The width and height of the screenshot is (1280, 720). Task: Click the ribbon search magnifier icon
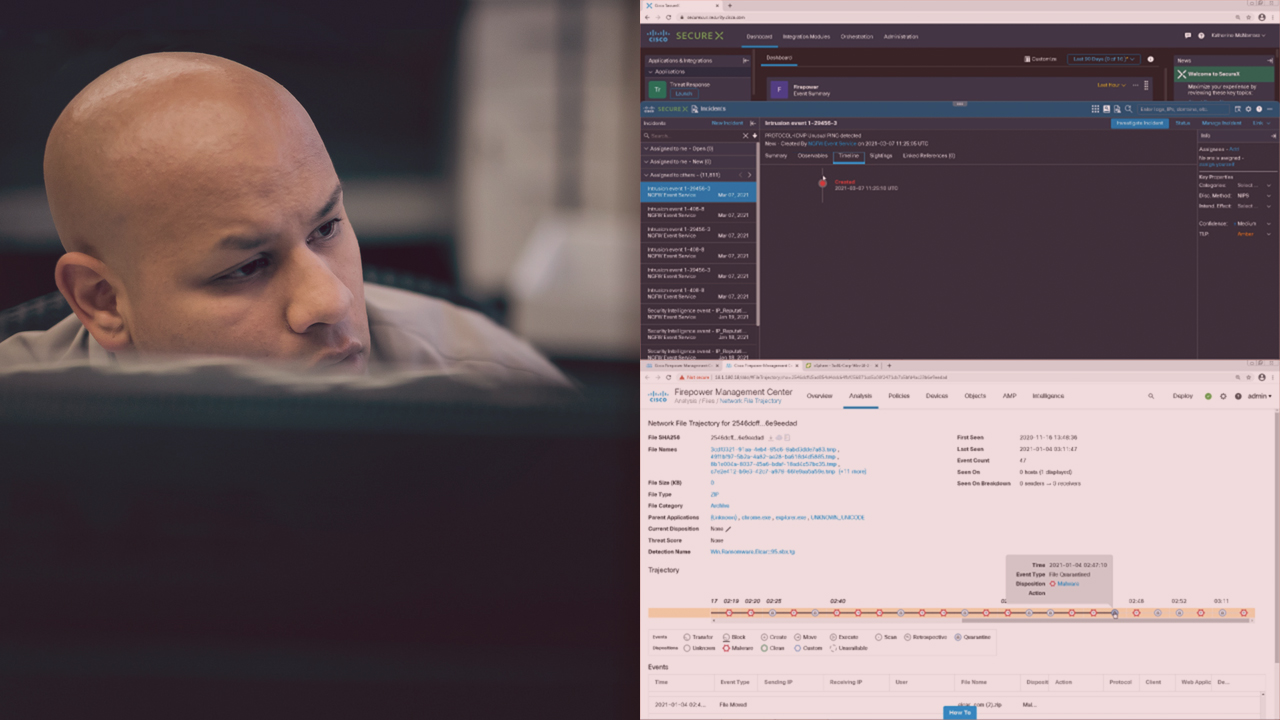(1129, 109)
